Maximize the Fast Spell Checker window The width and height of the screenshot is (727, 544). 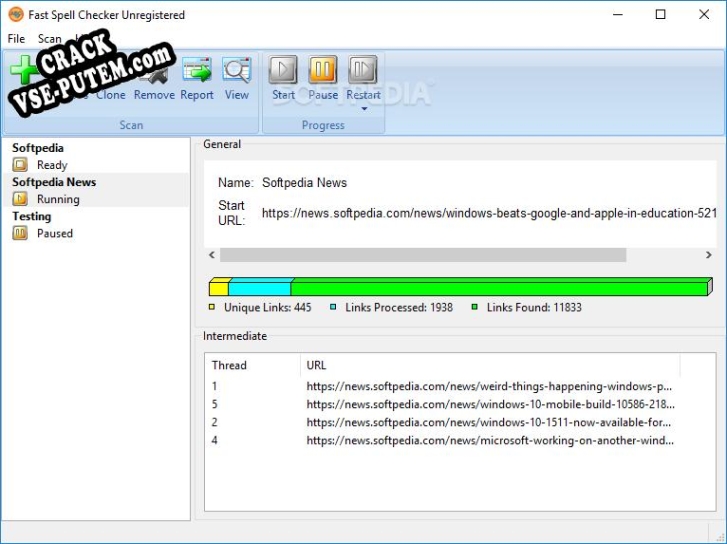[661, 14]
